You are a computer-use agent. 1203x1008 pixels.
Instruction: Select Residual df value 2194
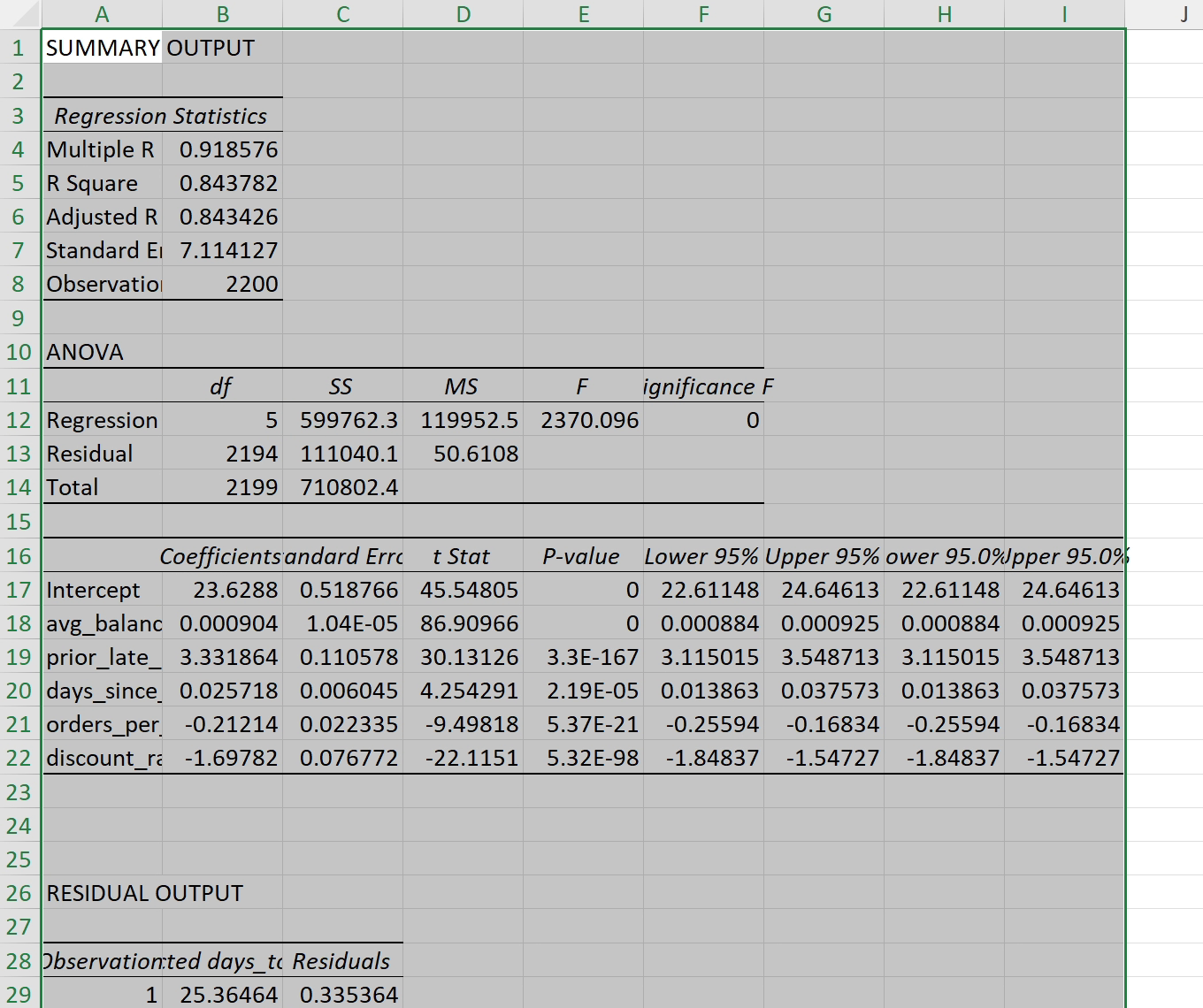point(222,454)
